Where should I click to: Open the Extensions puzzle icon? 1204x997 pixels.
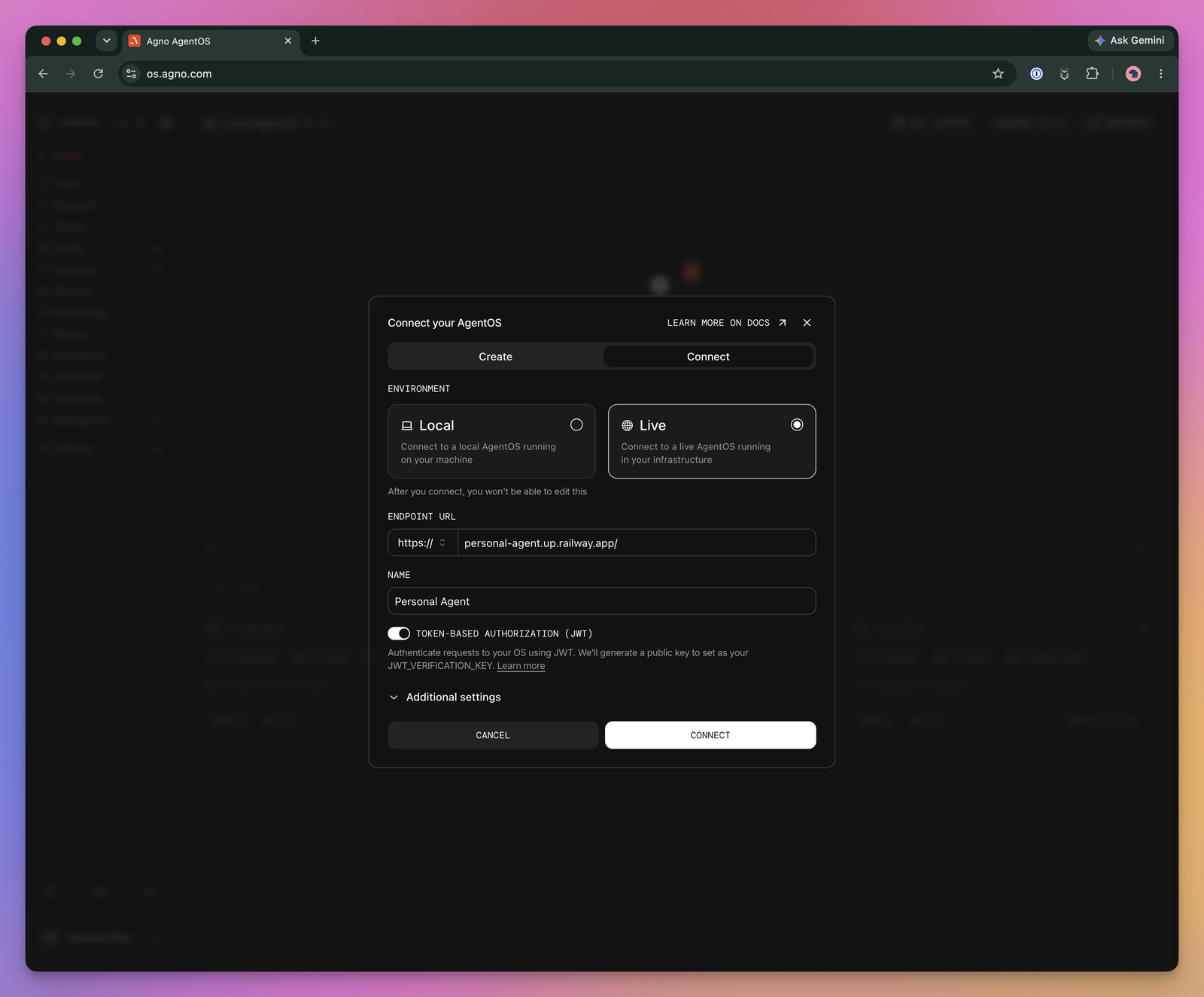click(1092, 74)
